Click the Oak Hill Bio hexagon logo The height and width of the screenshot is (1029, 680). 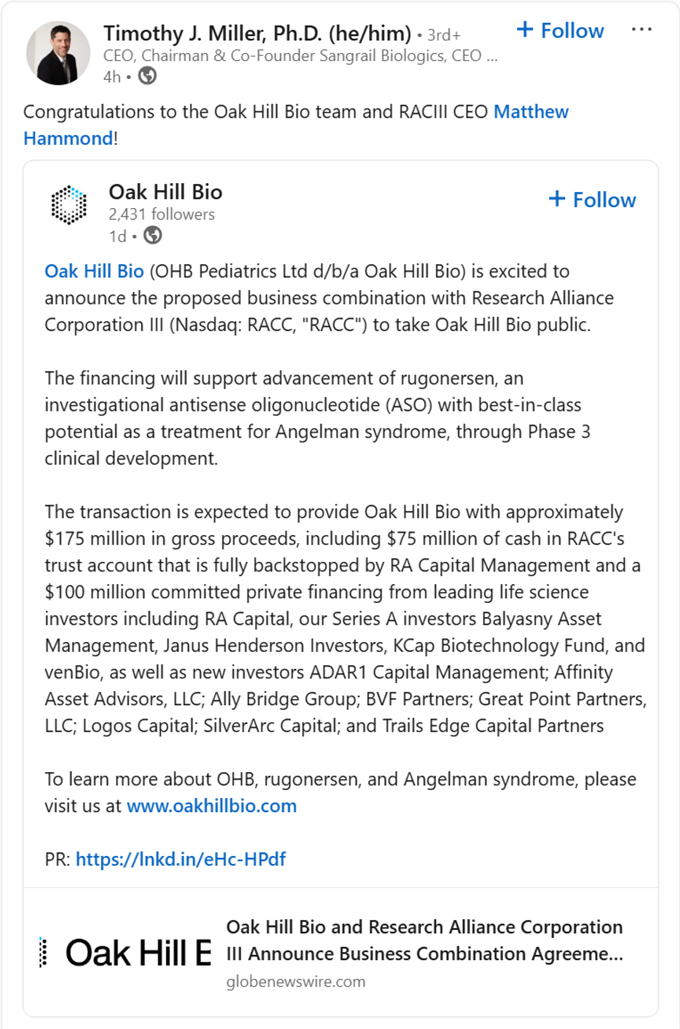69,204
